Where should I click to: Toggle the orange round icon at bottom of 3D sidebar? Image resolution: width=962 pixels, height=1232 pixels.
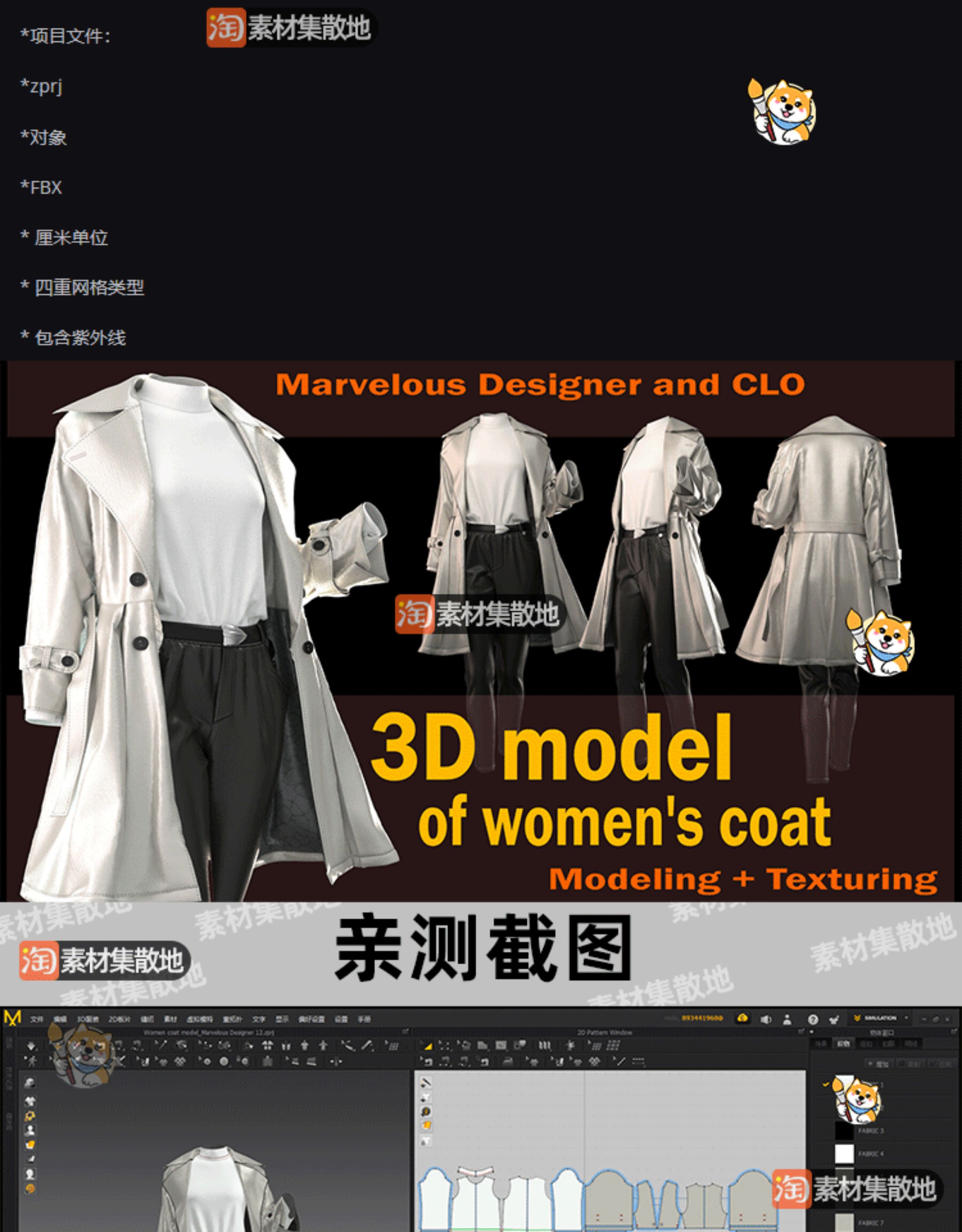pos(30,1189)
